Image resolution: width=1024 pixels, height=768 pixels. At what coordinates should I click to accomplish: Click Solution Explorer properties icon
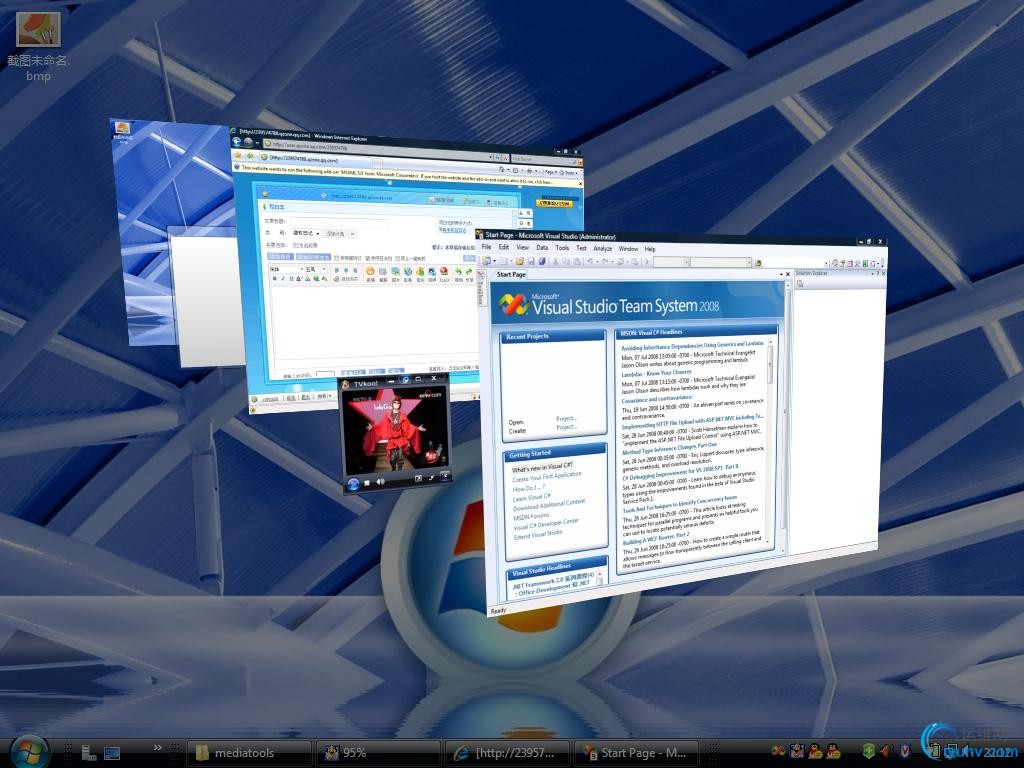800,283
